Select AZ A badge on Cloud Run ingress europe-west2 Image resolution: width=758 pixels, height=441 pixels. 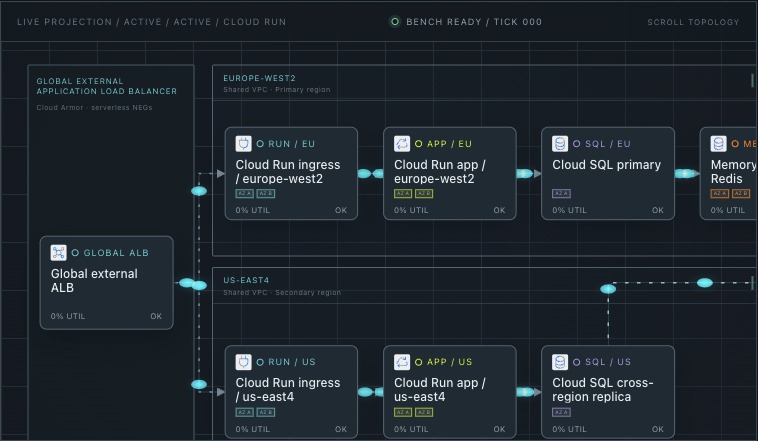pyautogui.click(x=245, y=193)
